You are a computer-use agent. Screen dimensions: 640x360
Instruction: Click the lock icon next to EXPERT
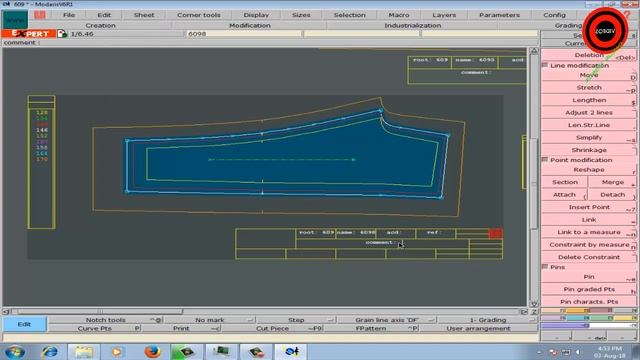62,34
